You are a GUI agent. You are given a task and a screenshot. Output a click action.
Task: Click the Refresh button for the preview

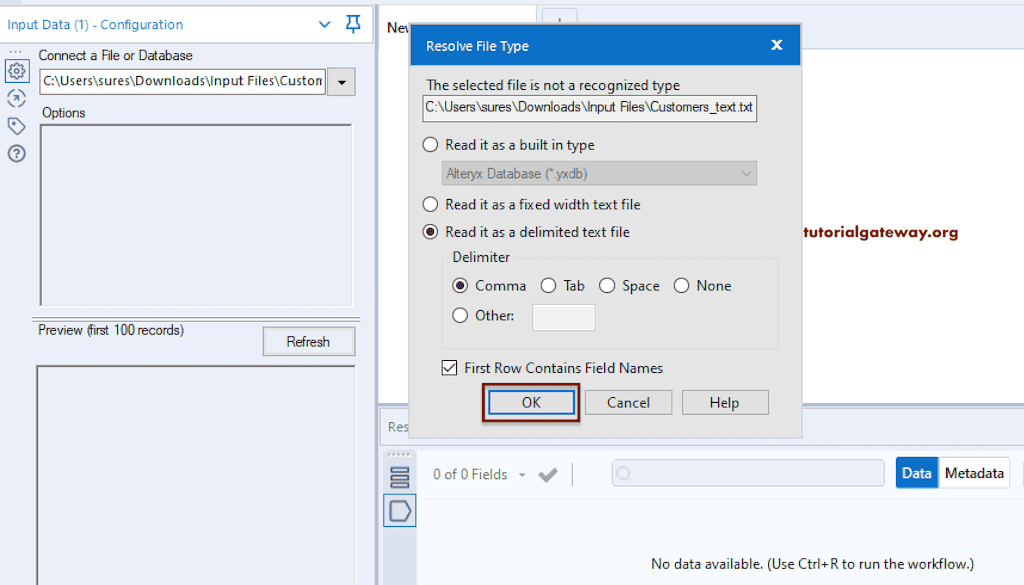click(x=308, y=341)
